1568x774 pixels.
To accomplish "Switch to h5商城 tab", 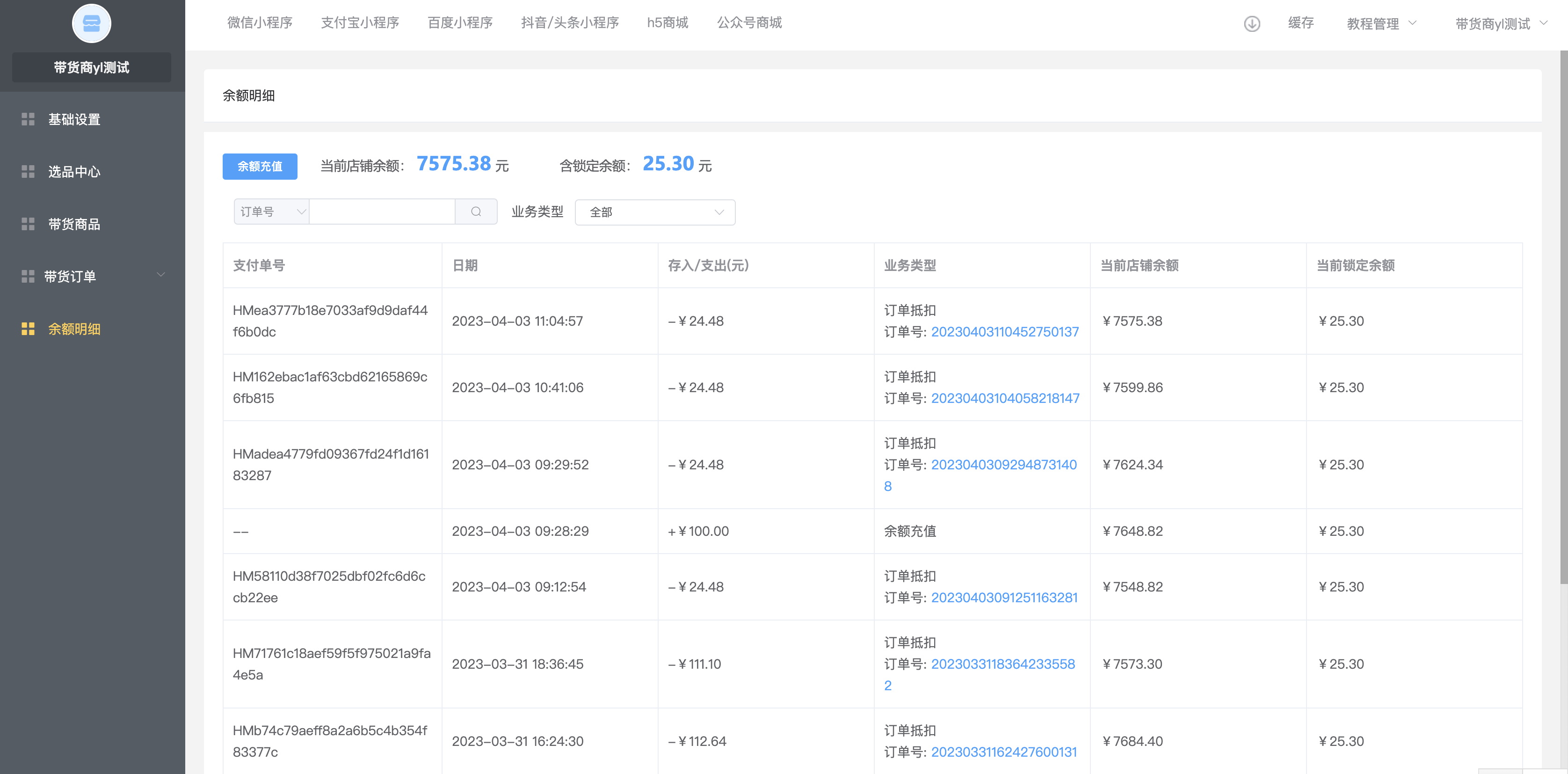I will coord(667,22).
